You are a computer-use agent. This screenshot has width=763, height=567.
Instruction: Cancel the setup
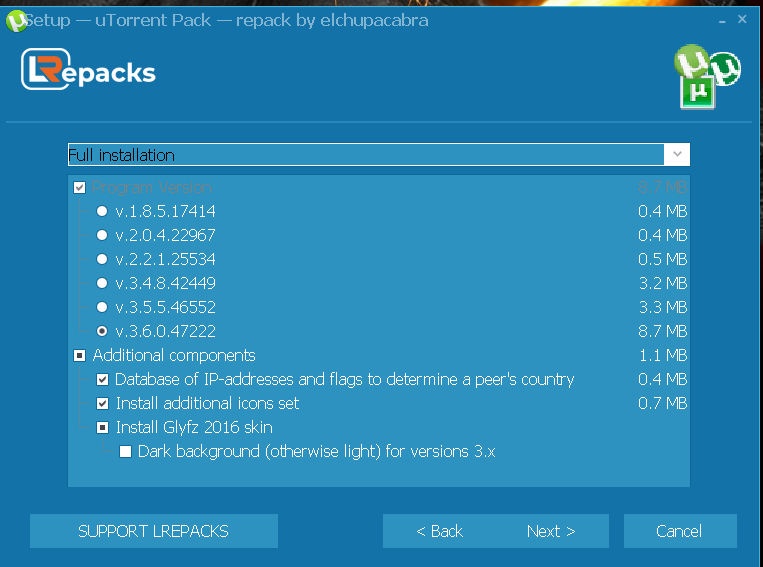coord(680,531)
